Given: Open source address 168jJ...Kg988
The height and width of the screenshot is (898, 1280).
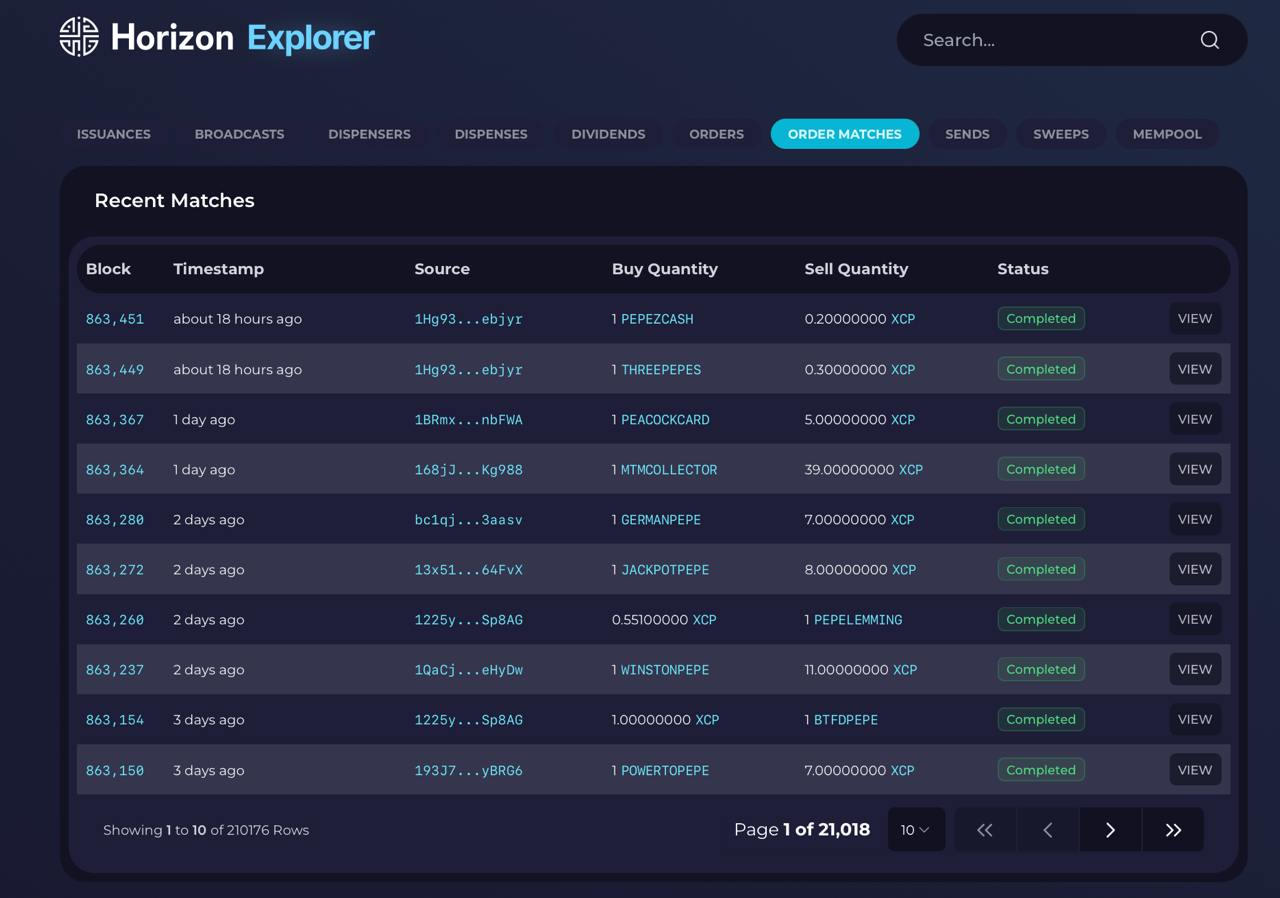Looking at the screenshot, I should (x=469, y=469).
